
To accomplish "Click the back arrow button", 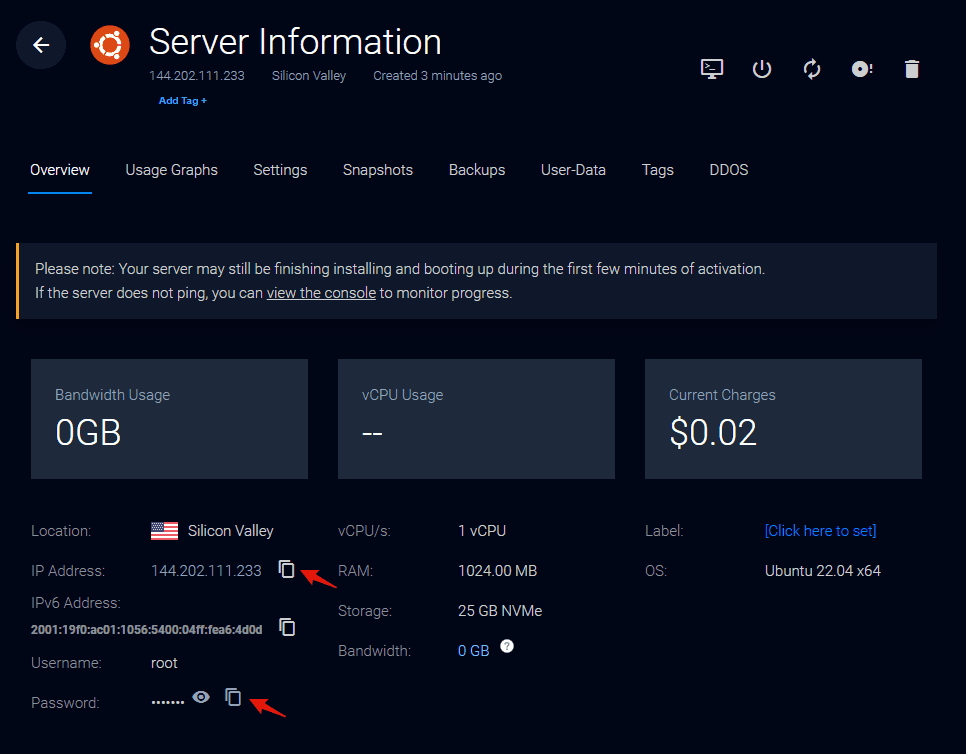I will coord(41,45).
